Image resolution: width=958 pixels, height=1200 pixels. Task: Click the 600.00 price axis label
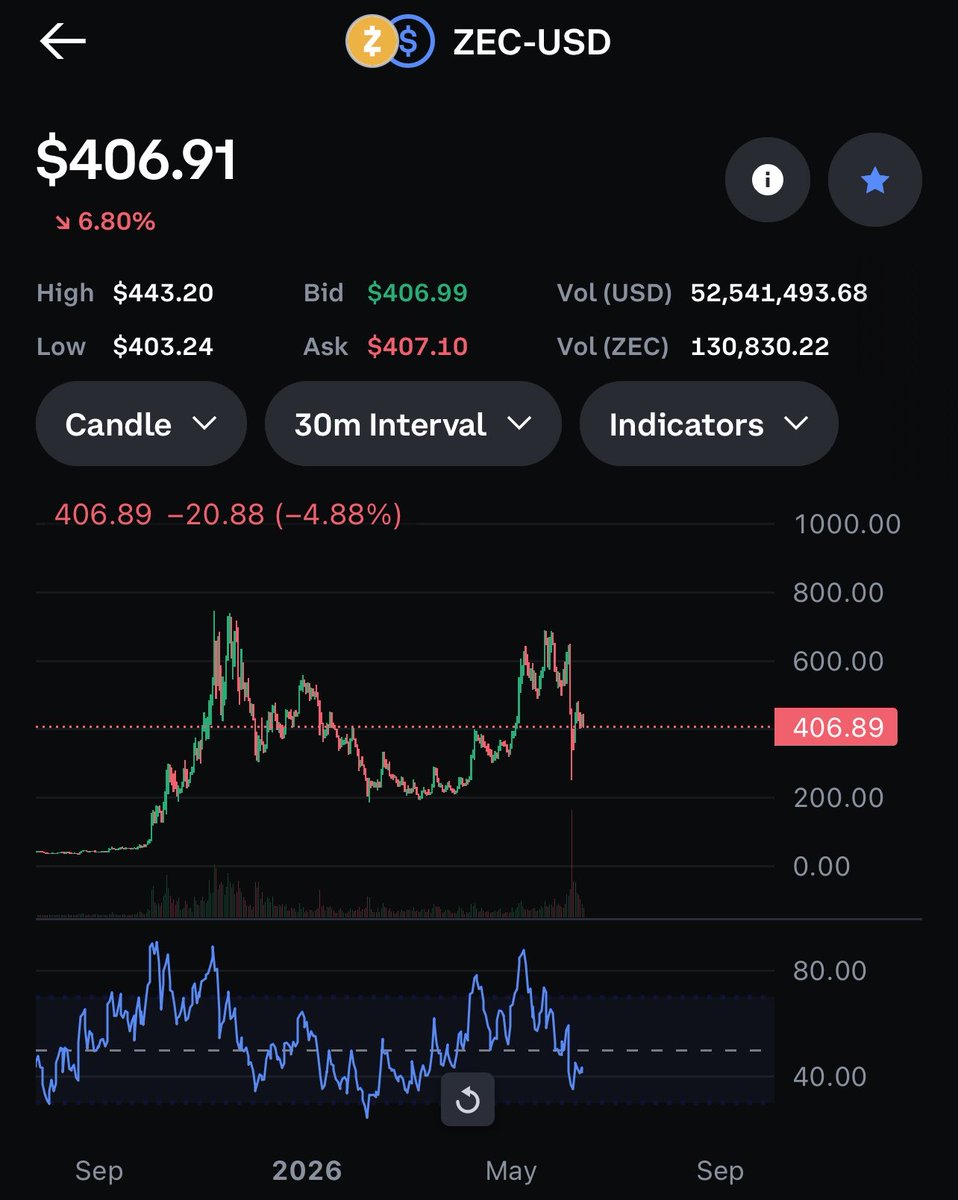(838, 661)
